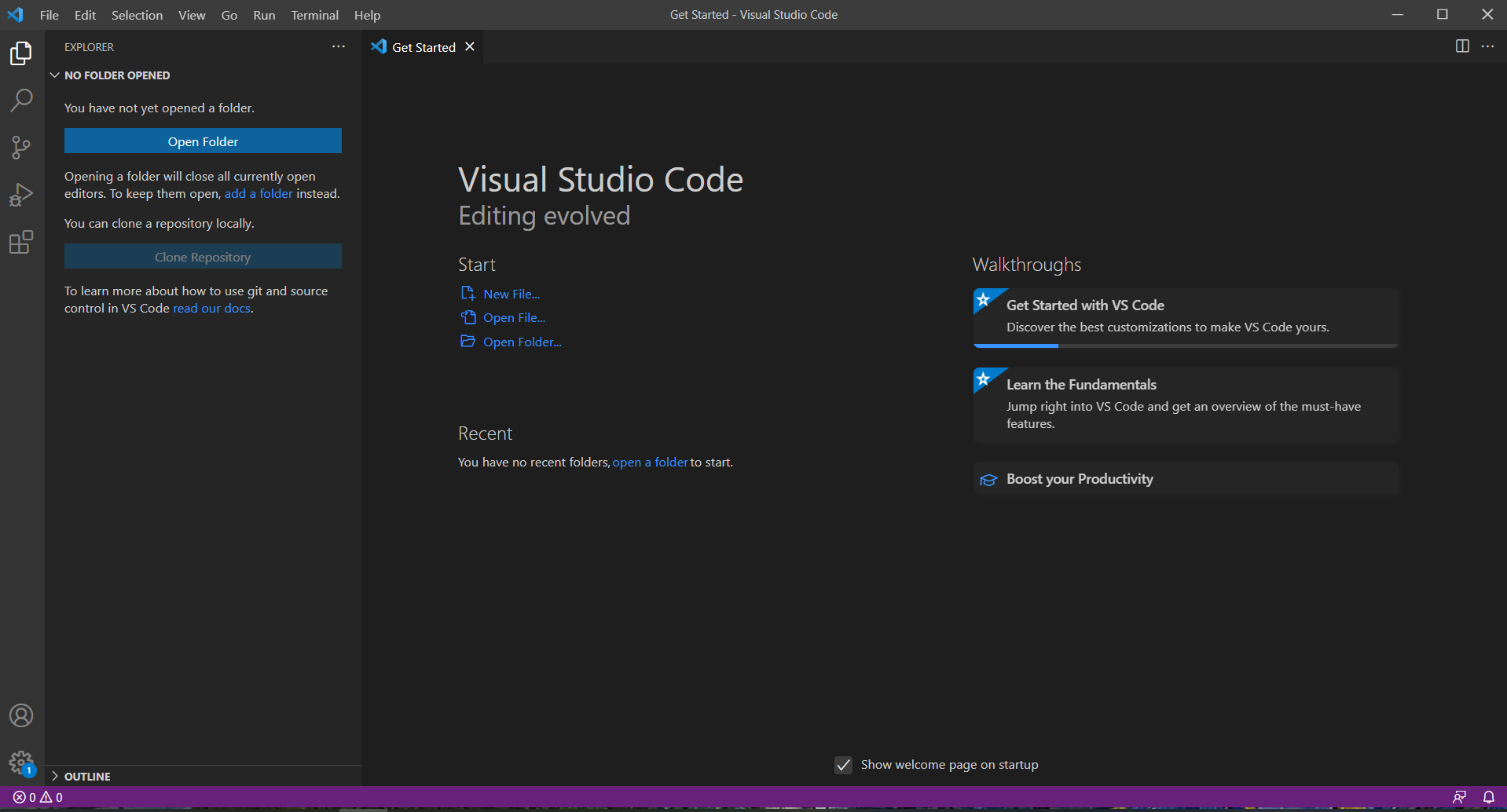Open the Source Control view icon
Image resolution: width=1507 pixels, height=812 pixels.
tap(21, 148)
